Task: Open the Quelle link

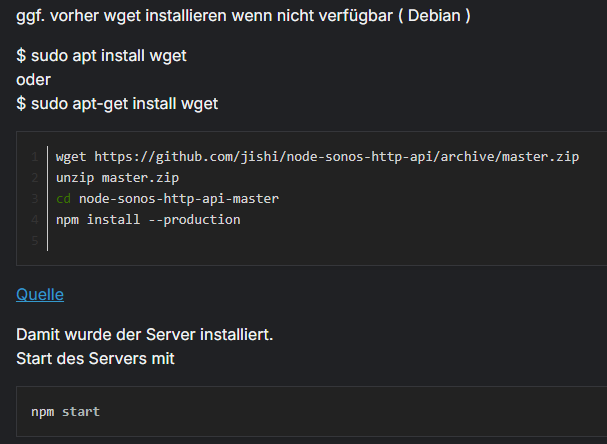Action: [40, 294]
